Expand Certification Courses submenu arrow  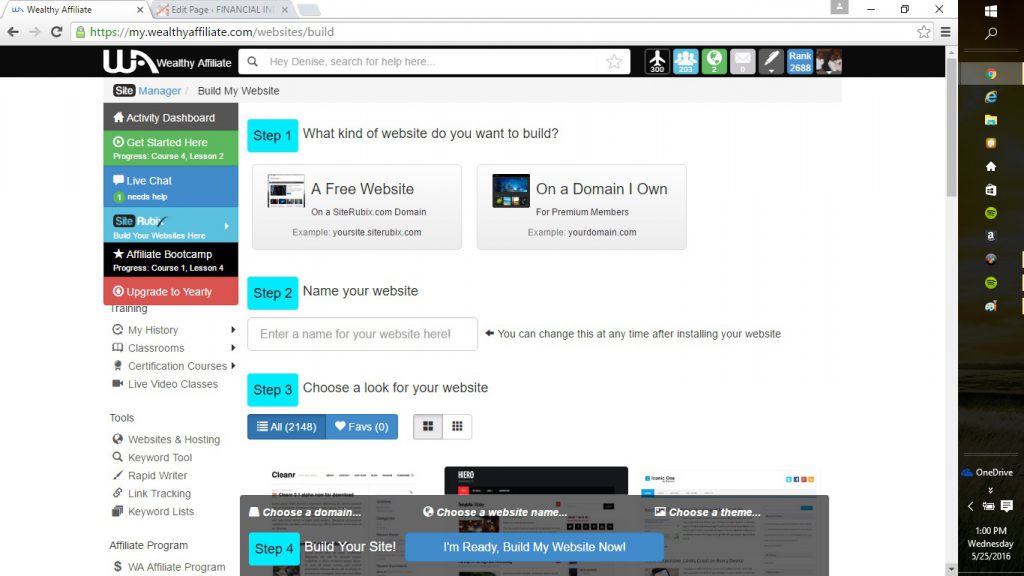tap(233, 366)
